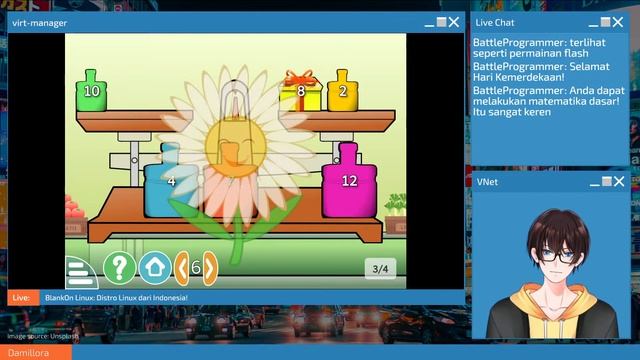Click the orange Live: label
This screenshot has width=640, height=360.
click(23, 298)
